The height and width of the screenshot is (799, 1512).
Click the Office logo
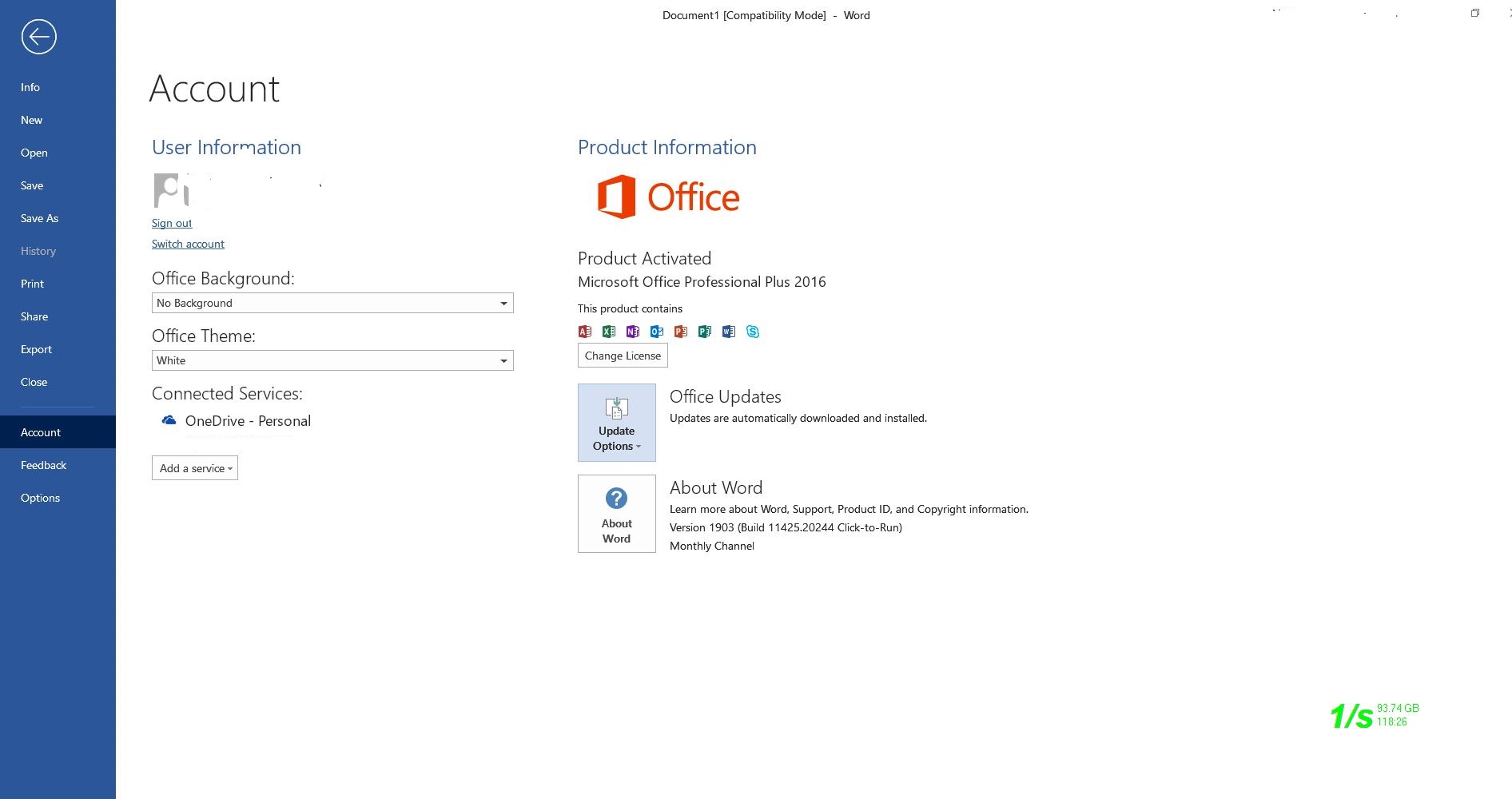669,197
